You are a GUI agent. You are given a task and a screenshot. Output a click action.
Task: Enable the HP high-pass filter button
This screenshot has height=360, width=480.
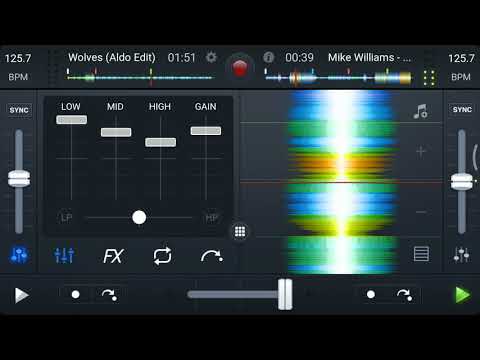211,218
